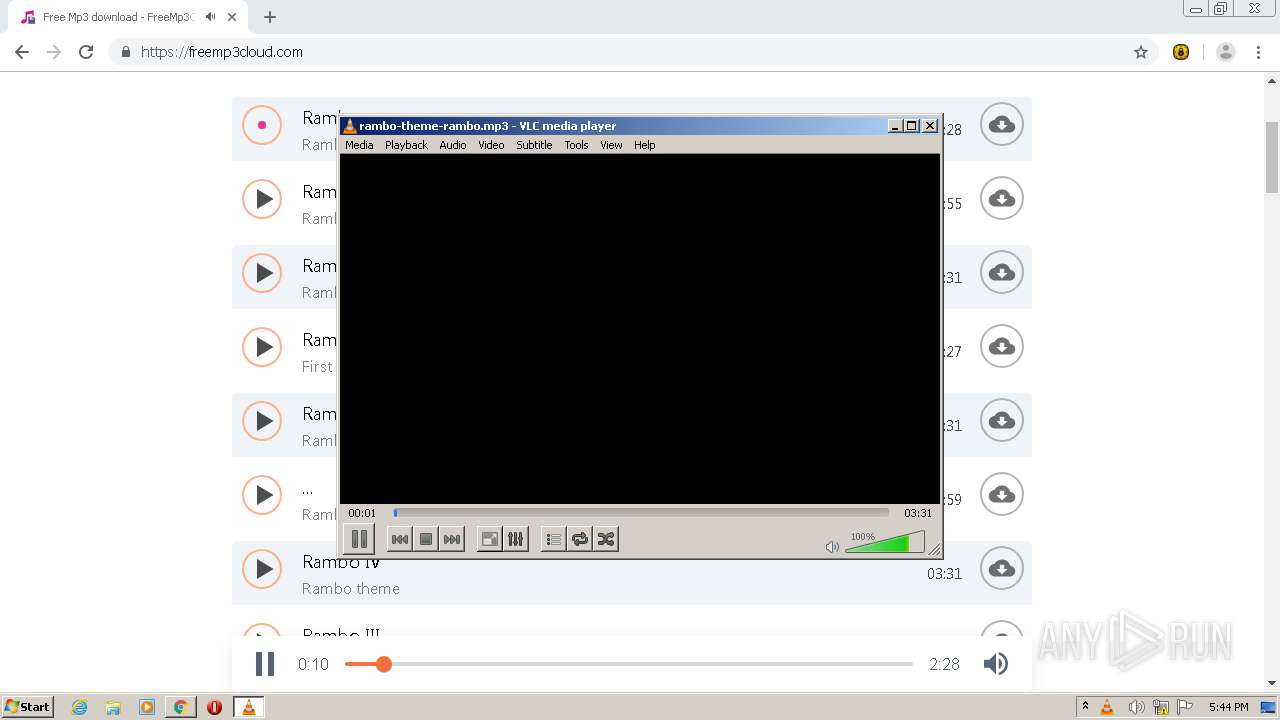Show hidden system tray icons
The image size is (1280, 720).
point(1085,707)
